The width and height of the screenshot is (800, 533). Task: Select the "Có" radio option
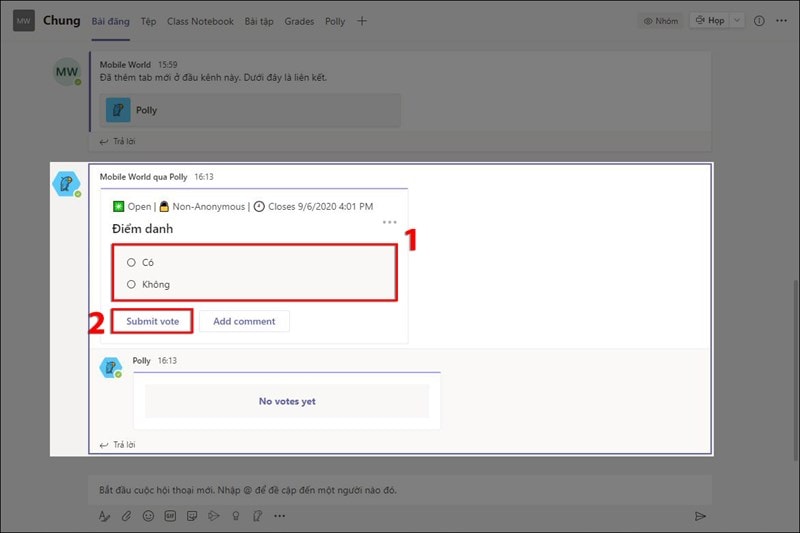point(131,262)
